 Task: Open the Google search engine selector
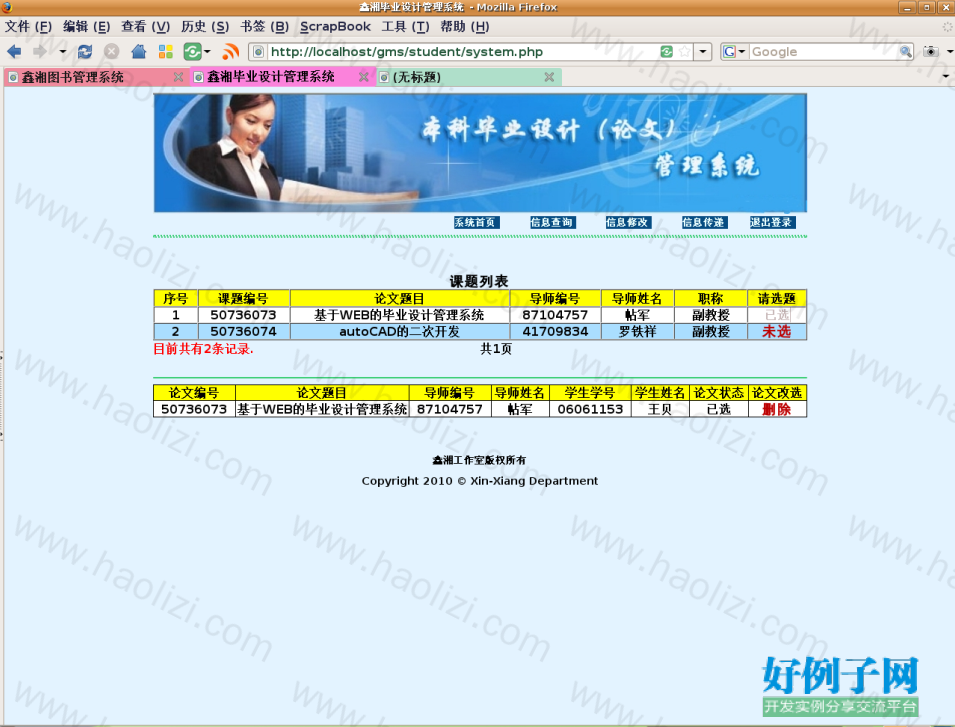[x=734, y=52]
